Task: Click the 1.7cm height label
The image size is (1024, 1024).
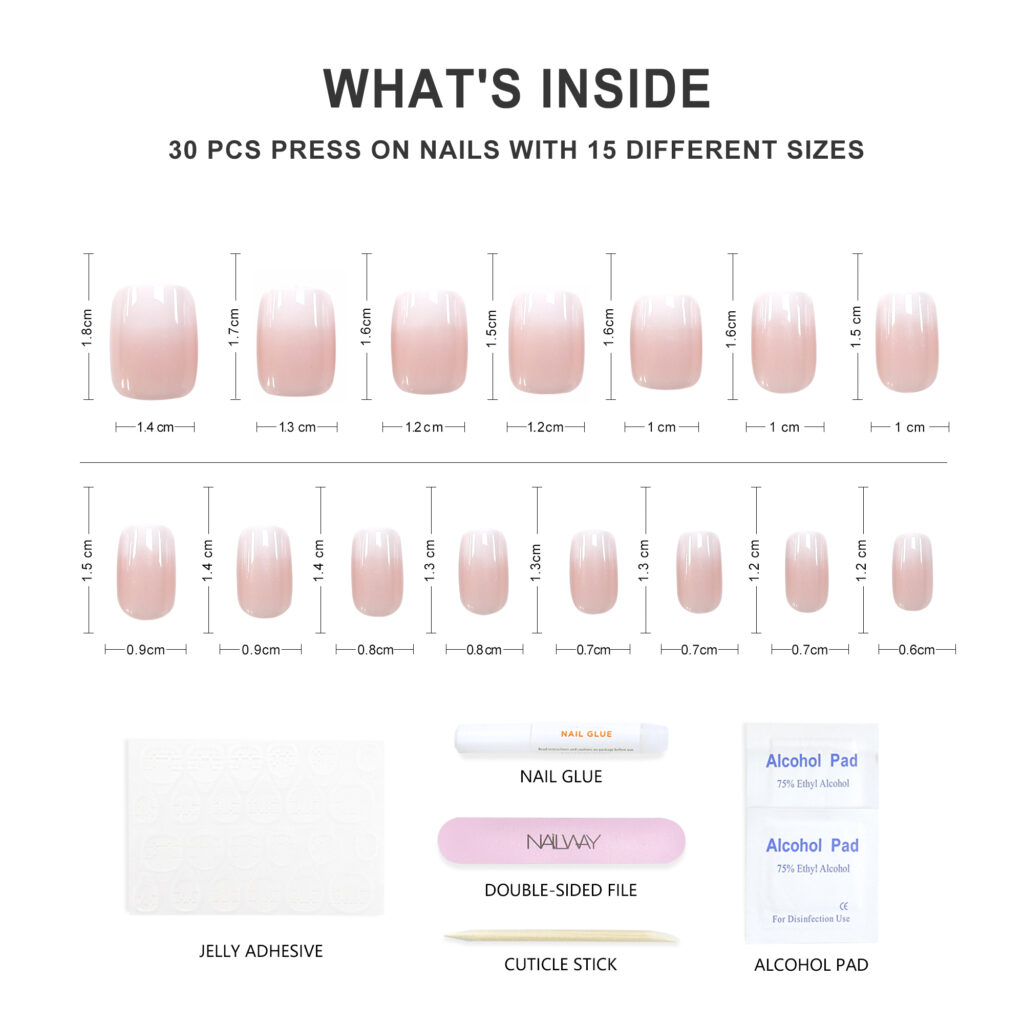Action: click(234, 326)
